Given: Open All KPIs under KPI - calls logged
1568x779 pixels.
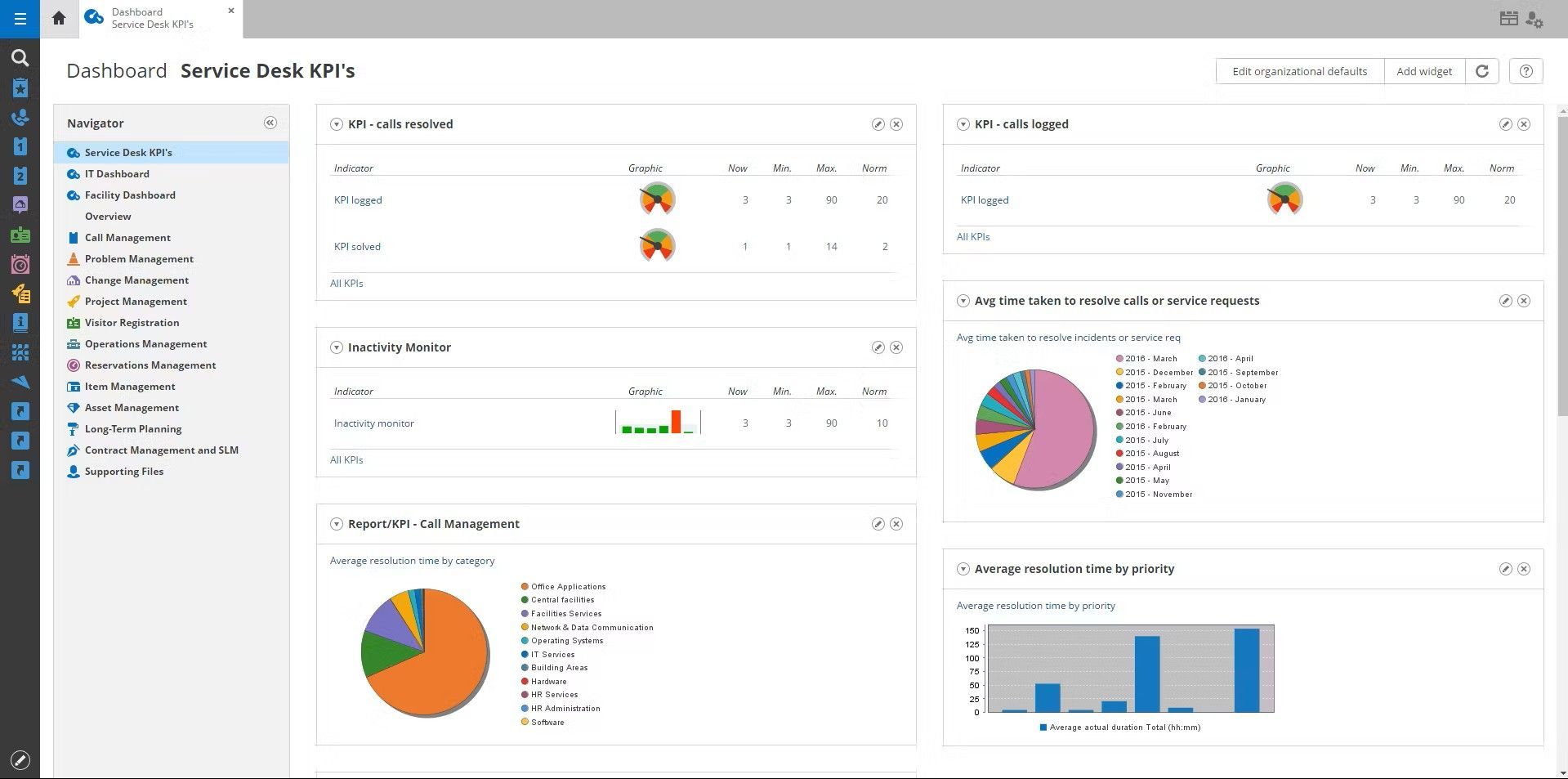Looking at the screenshot, I should (x=972, y=236).
